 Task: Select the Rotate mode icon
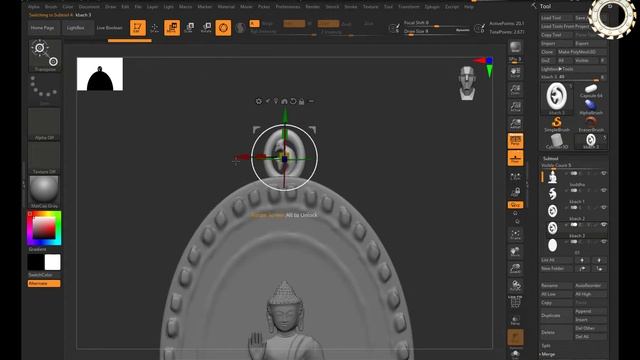click(206, 28)
